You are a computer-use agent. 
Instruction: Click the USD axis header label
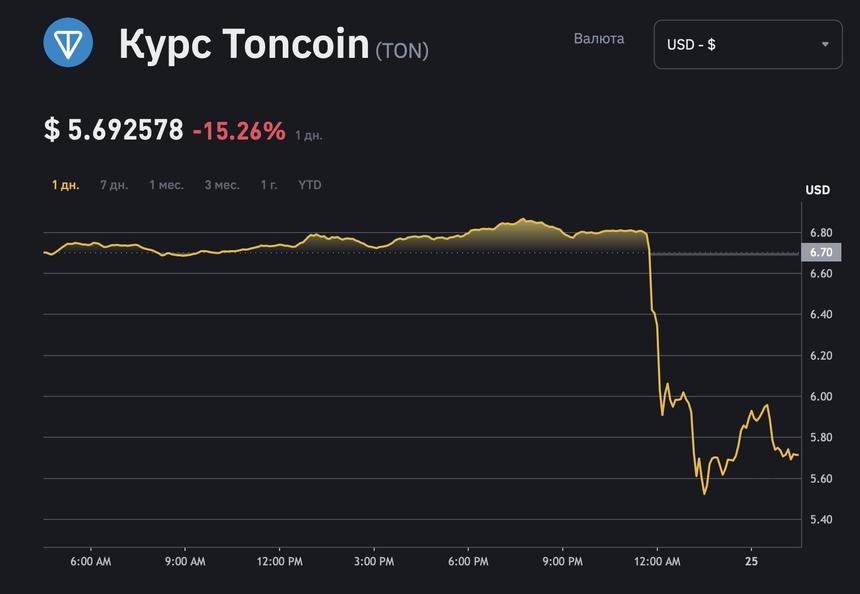[817, 190]
